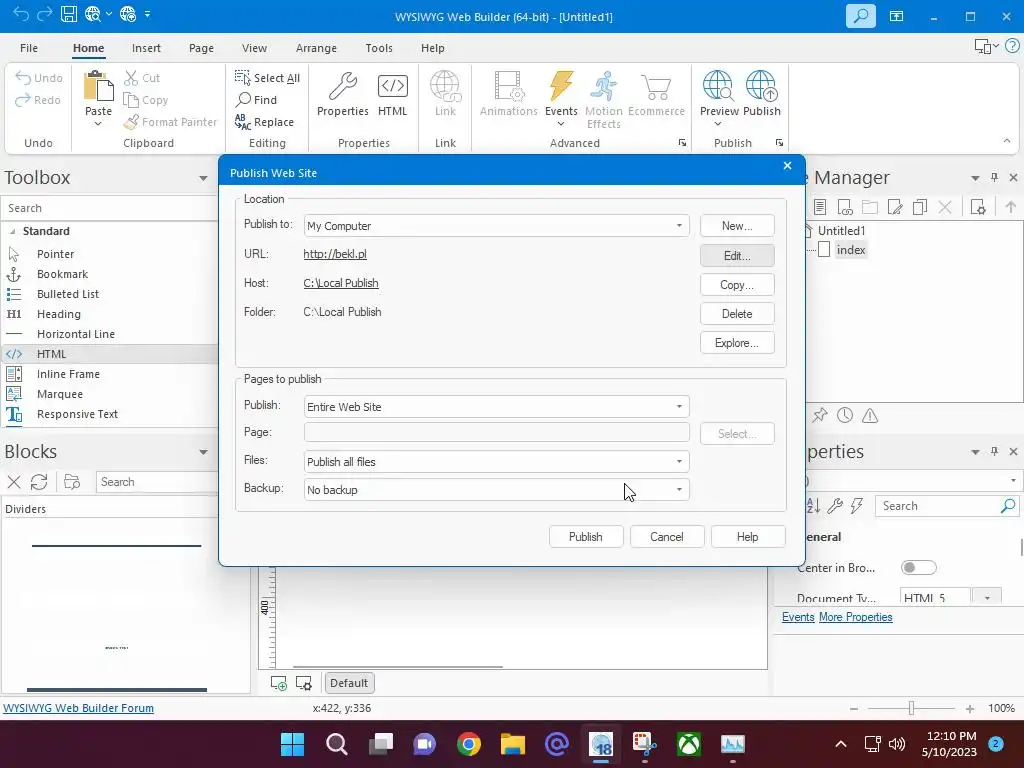Switch to the Tools tab

click(379, 48)
